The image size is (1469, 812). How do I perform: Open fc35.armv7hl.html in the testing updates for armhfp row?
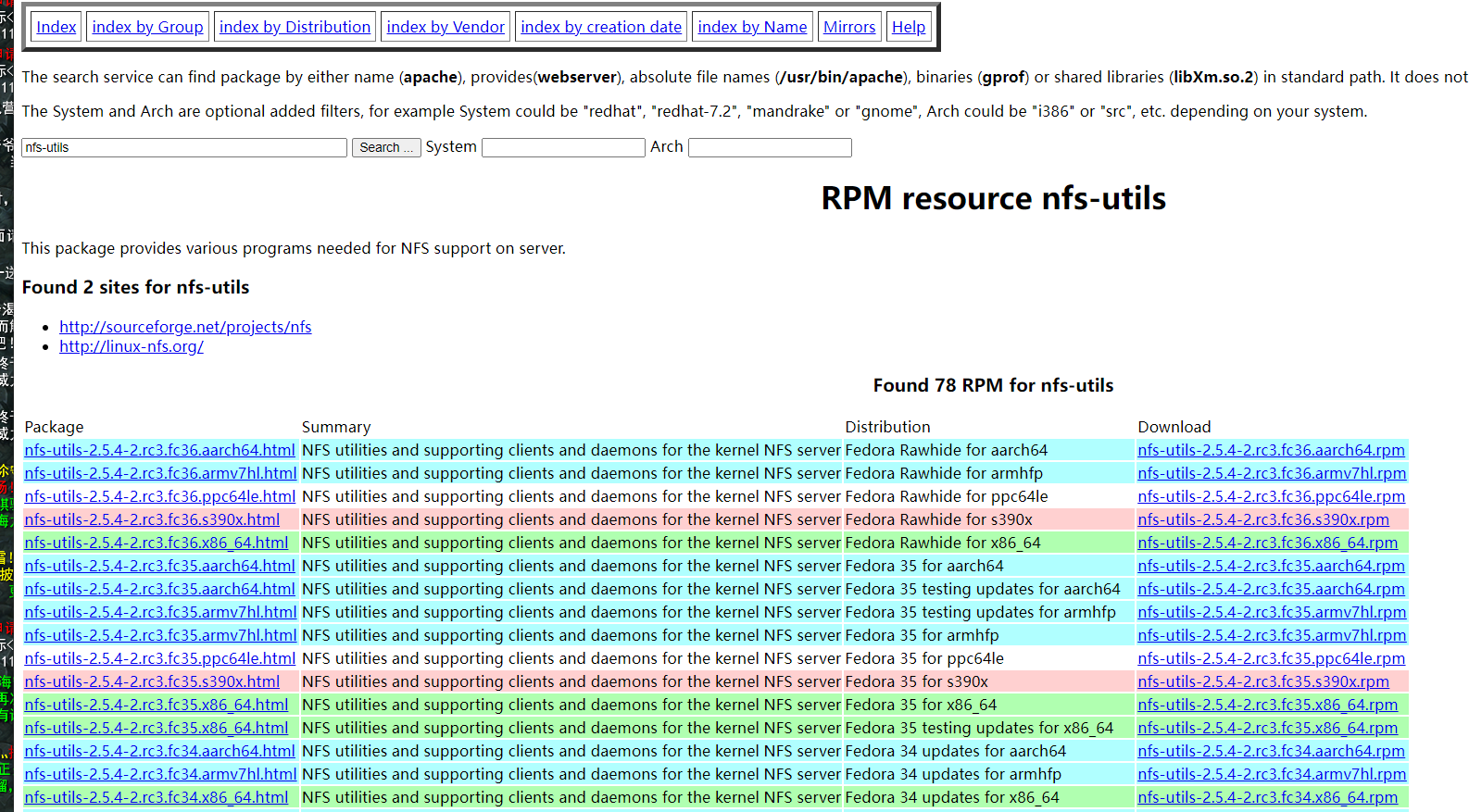160,612
